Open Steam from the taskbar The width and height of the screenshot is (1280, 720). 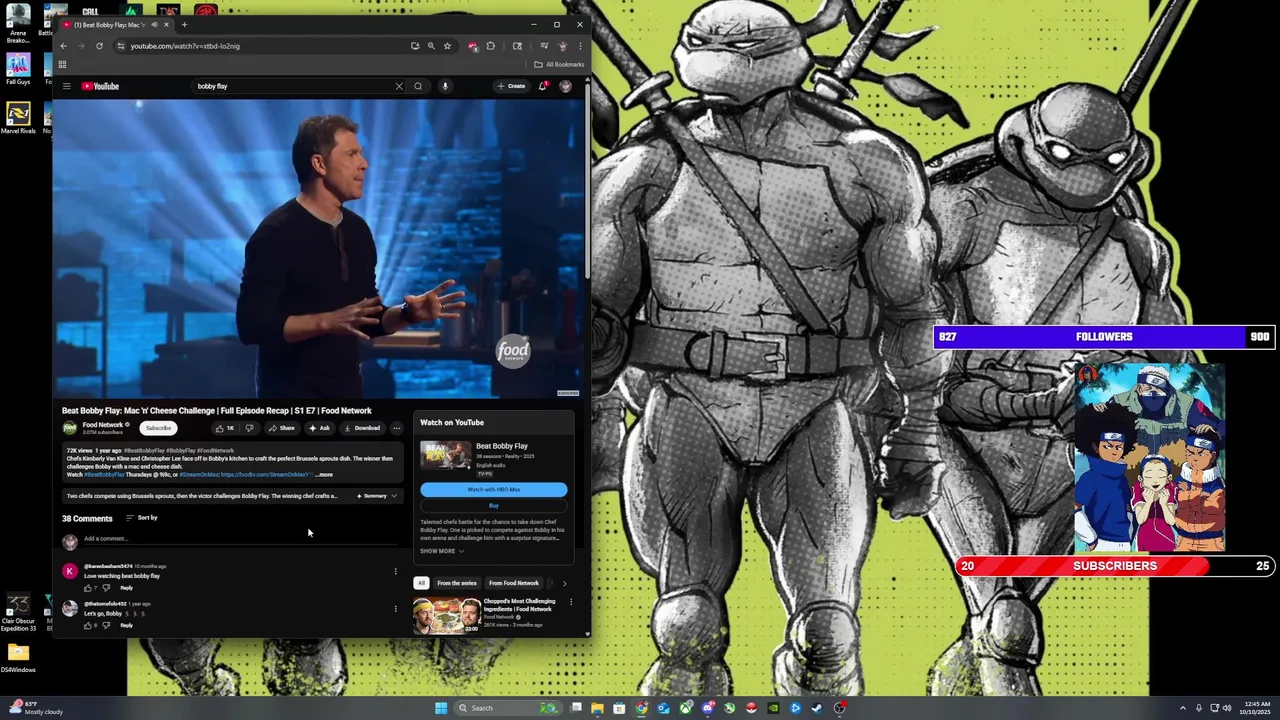click(817, 708)
